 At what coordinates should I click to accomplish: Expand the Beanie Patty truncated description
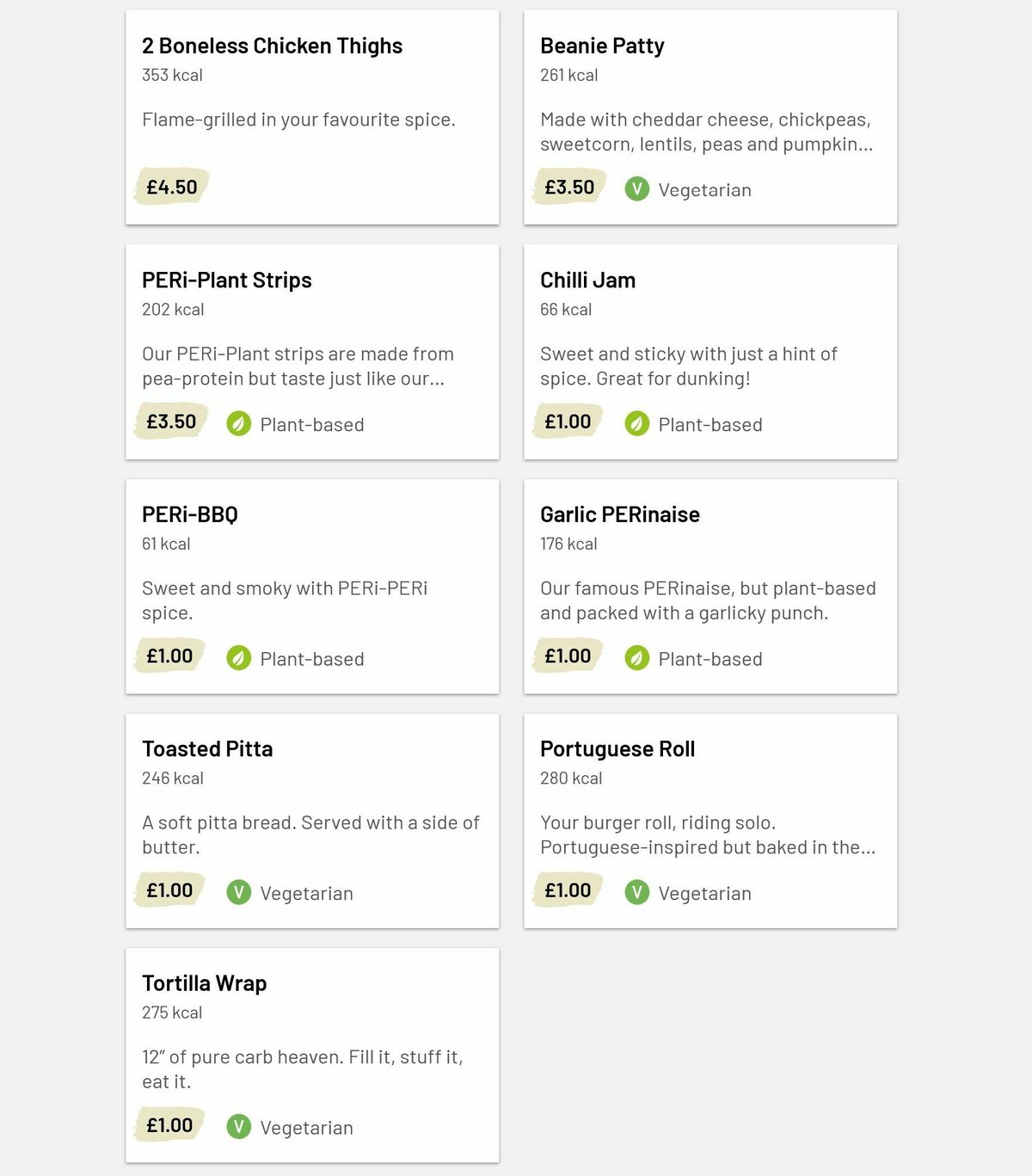[x=706, y=132]
